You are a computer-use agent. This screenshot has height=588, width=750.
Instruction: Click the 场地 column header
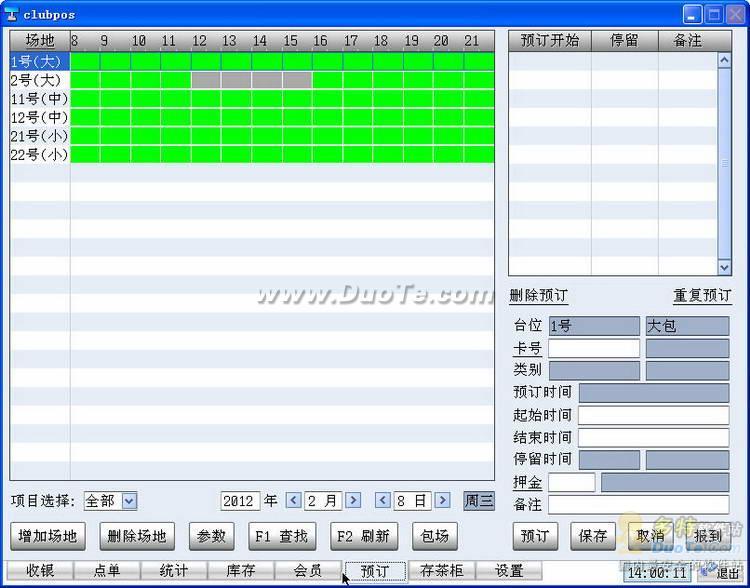point(40,41)
